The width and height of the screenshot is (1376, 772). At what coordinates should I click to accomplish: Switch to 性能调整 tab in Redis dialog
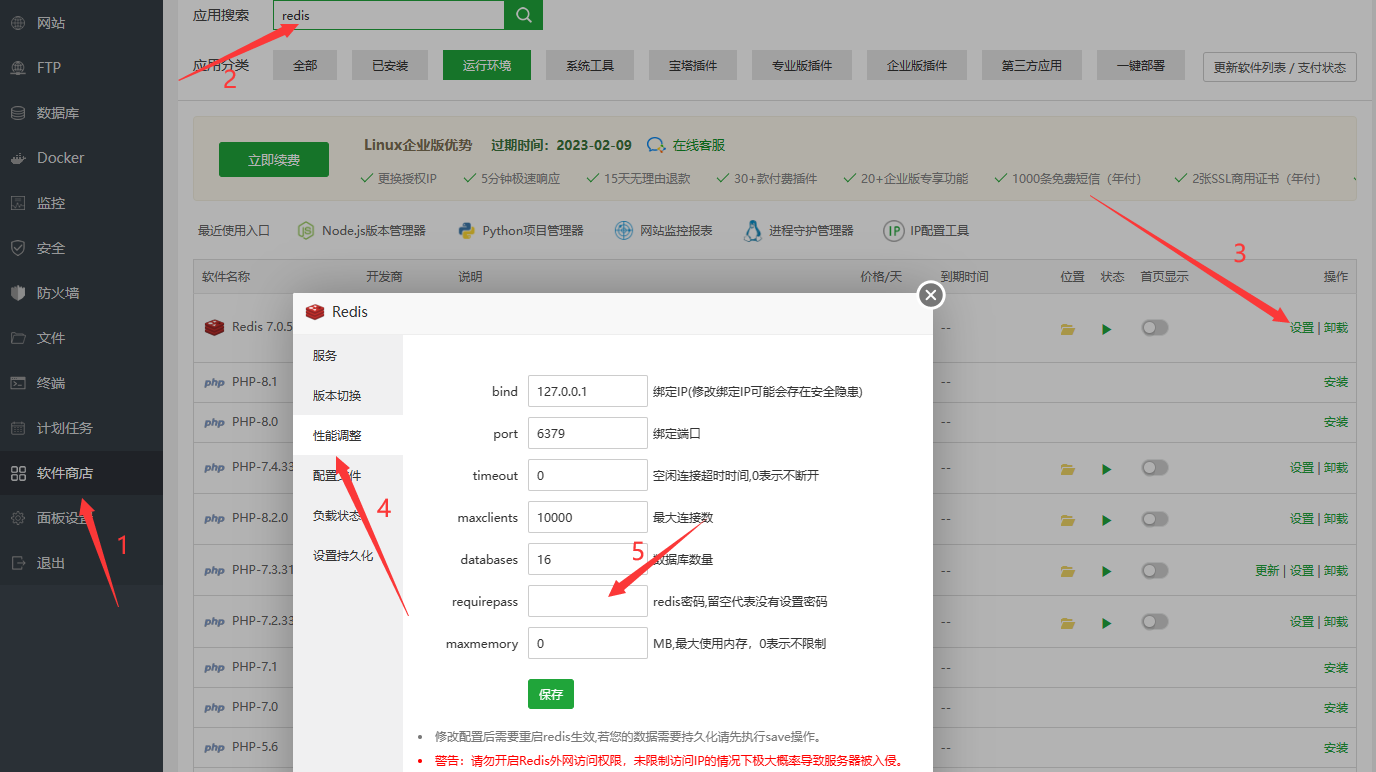click(348, 435)
